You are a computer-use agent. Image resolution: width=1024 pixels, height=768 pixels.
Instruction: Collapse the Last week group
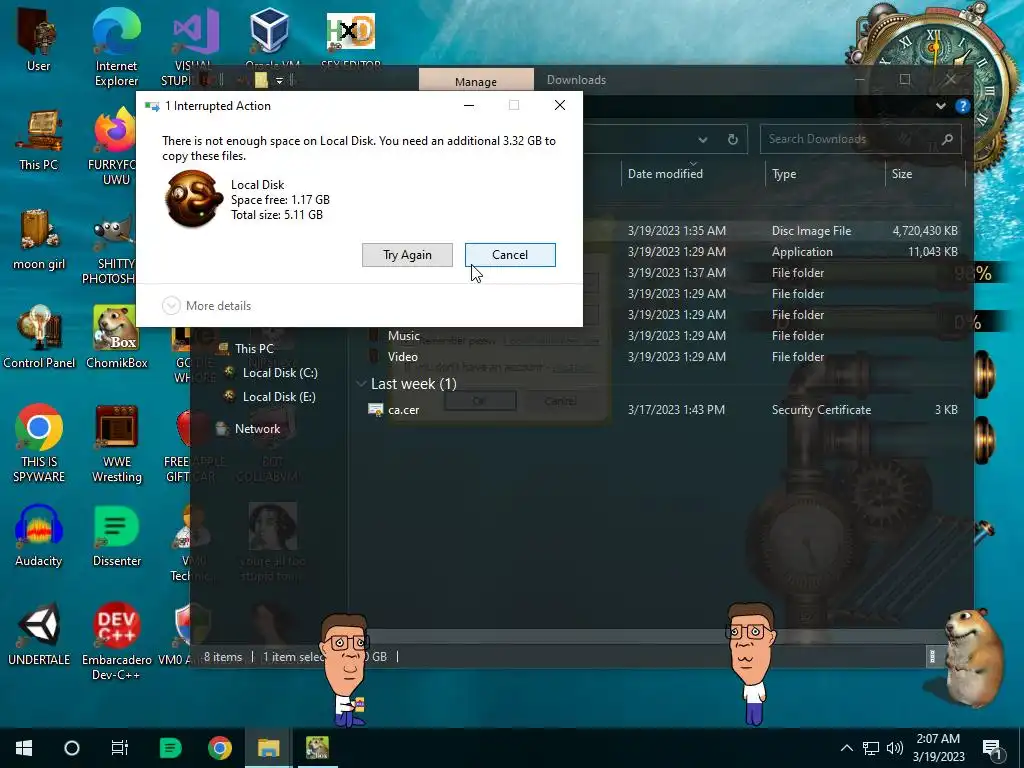coord(360,384)
